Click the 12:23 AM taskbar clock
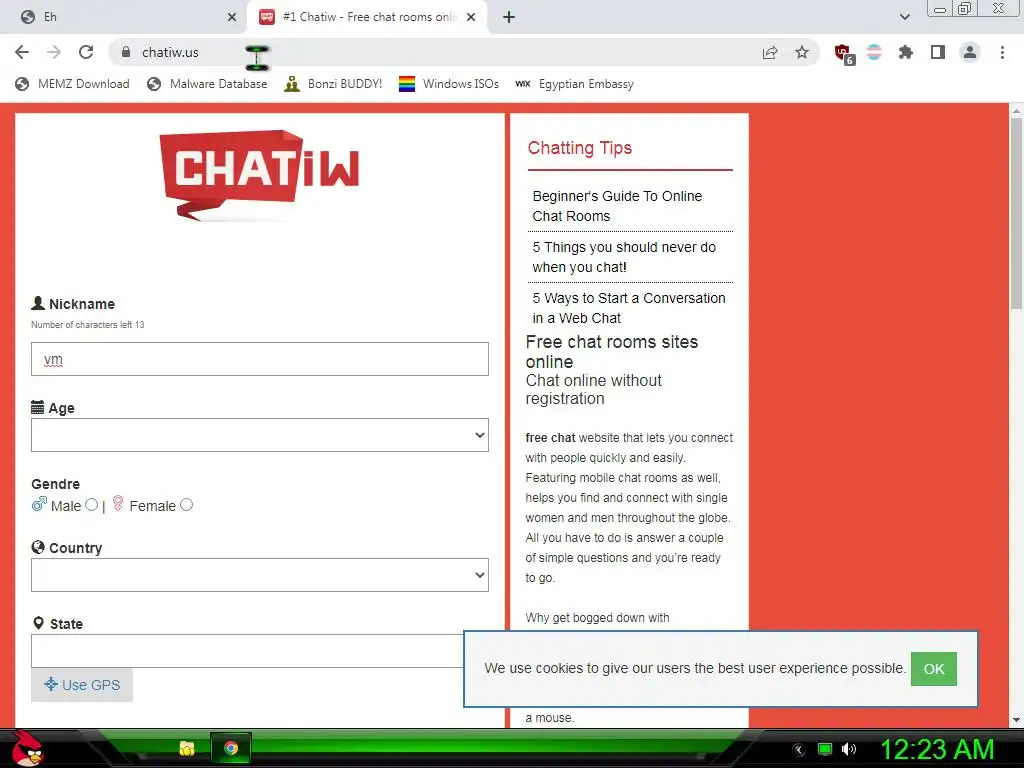 coord(938,749)
